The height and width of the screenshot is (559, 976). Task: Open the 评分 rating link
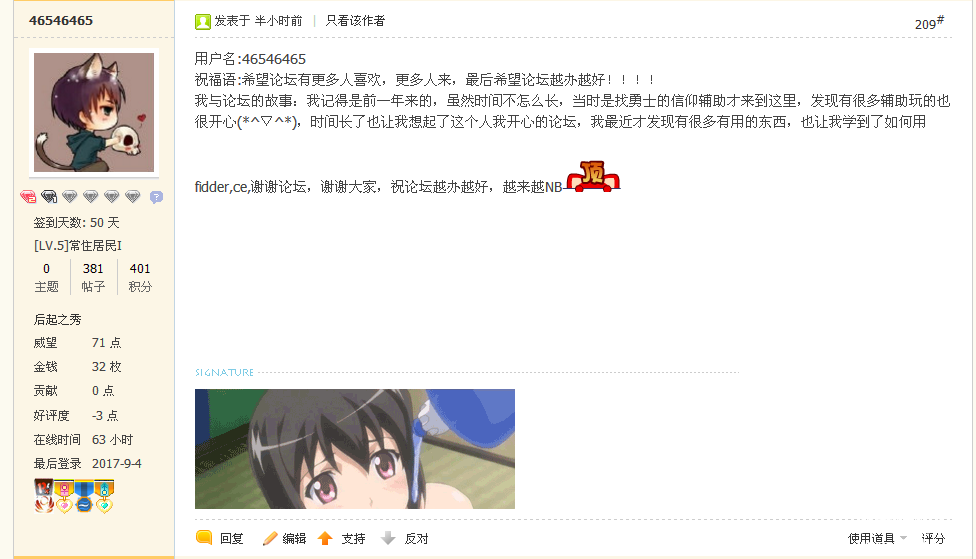click(x=933, y=538)
